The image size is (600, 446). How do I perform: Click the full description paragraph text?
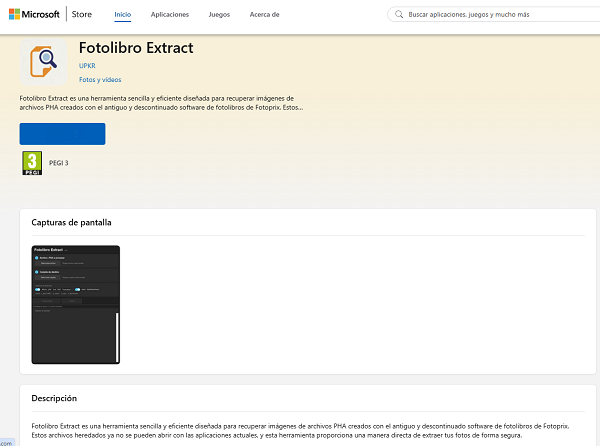(300, 431)
